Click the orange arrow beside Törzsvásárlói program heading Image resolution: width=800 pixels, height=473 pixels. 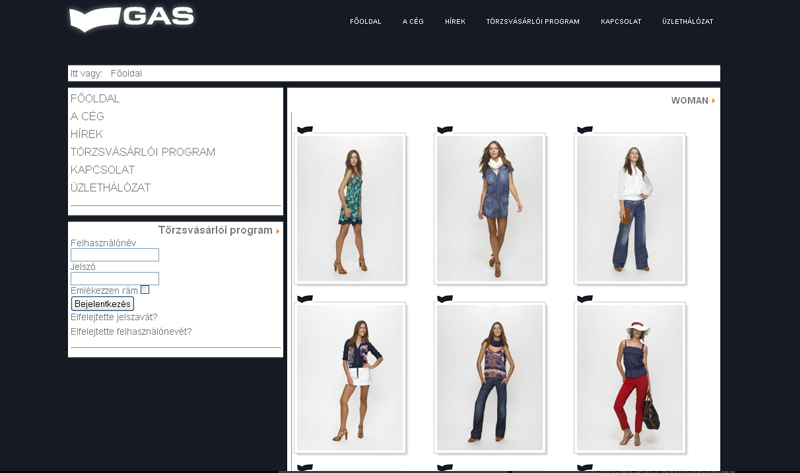[x=277, y=231]
